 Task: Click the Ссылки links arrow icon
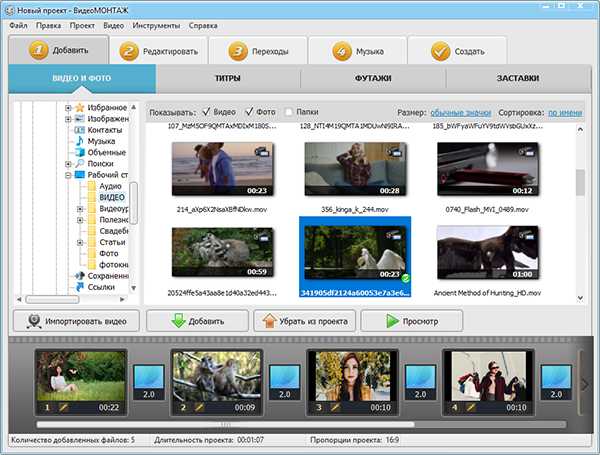pyautogui.click(x=80, y=287)
